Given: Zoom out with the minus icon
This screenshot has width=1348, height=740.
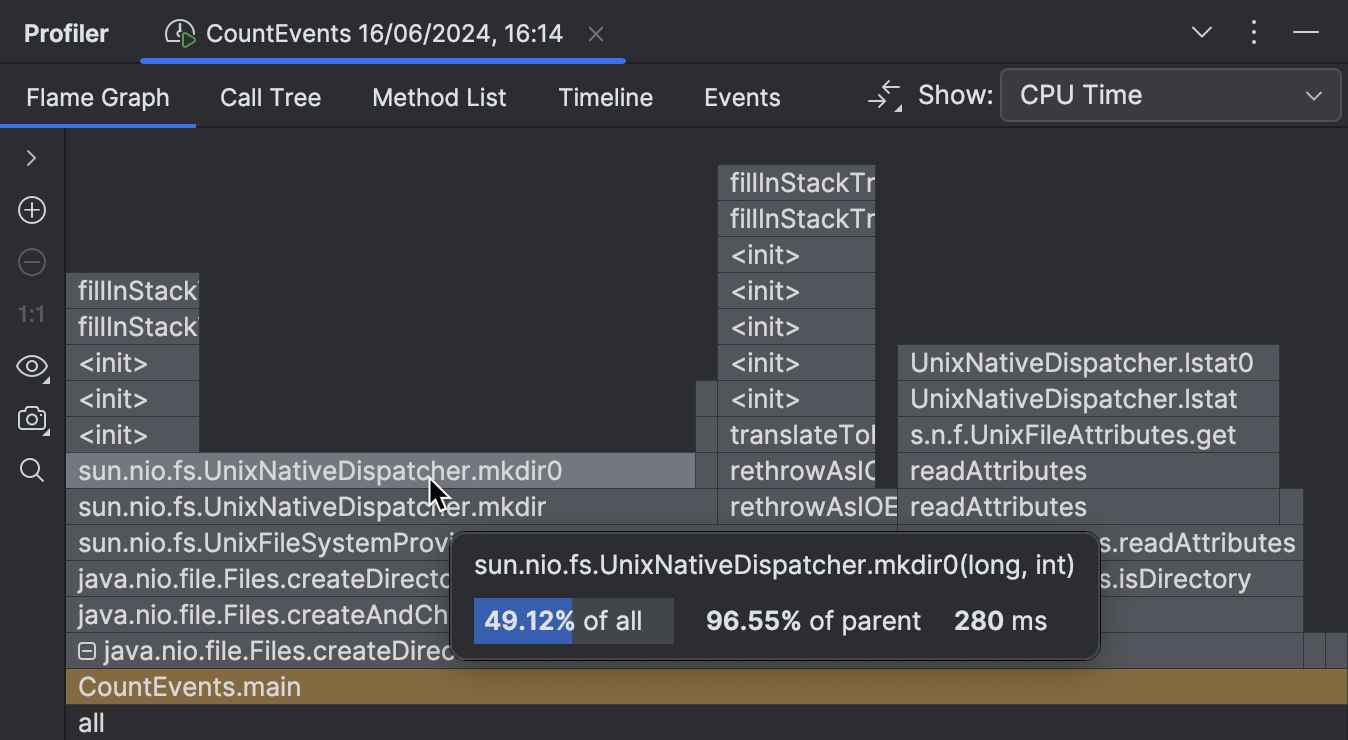Looking at the screenshot, I should pos(32,263).
